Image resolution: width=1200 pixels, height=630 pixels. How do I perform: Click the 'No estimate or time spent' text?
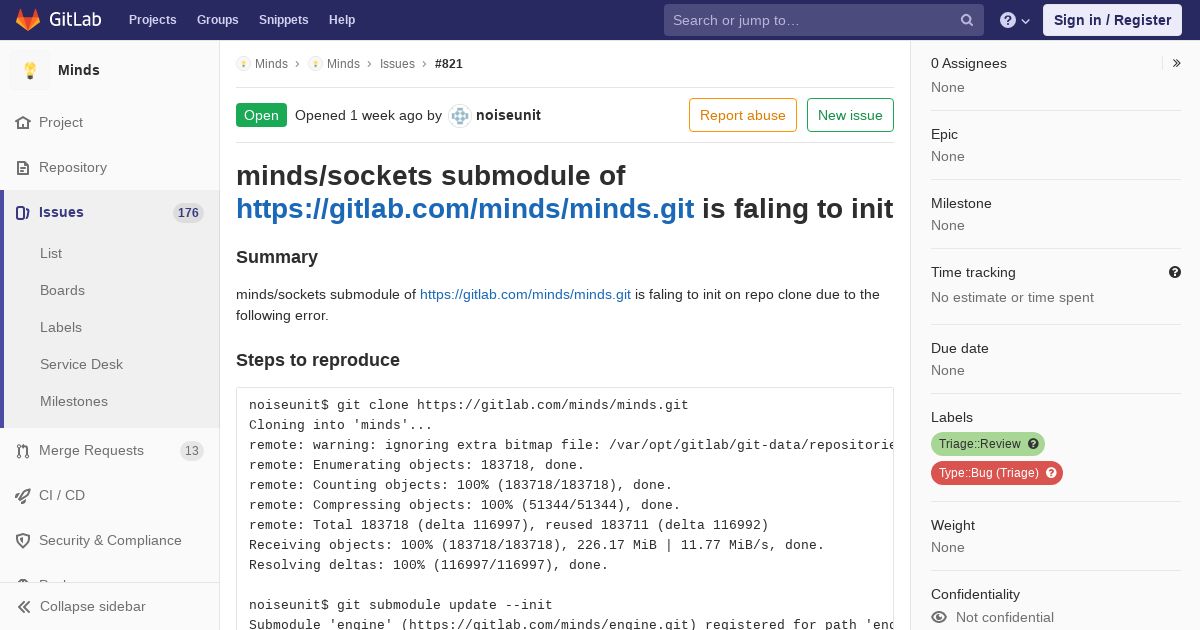(1012, 298)
